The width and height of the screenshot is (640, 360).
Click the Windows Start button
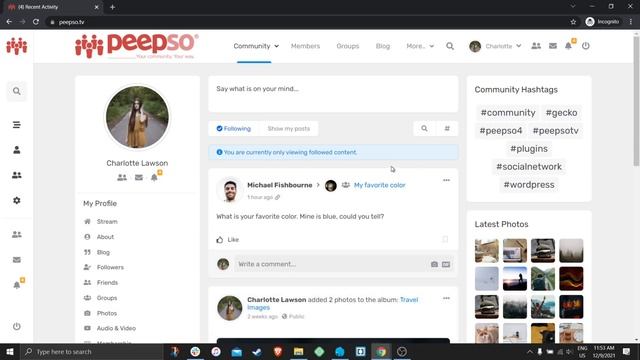pos(10,351)
